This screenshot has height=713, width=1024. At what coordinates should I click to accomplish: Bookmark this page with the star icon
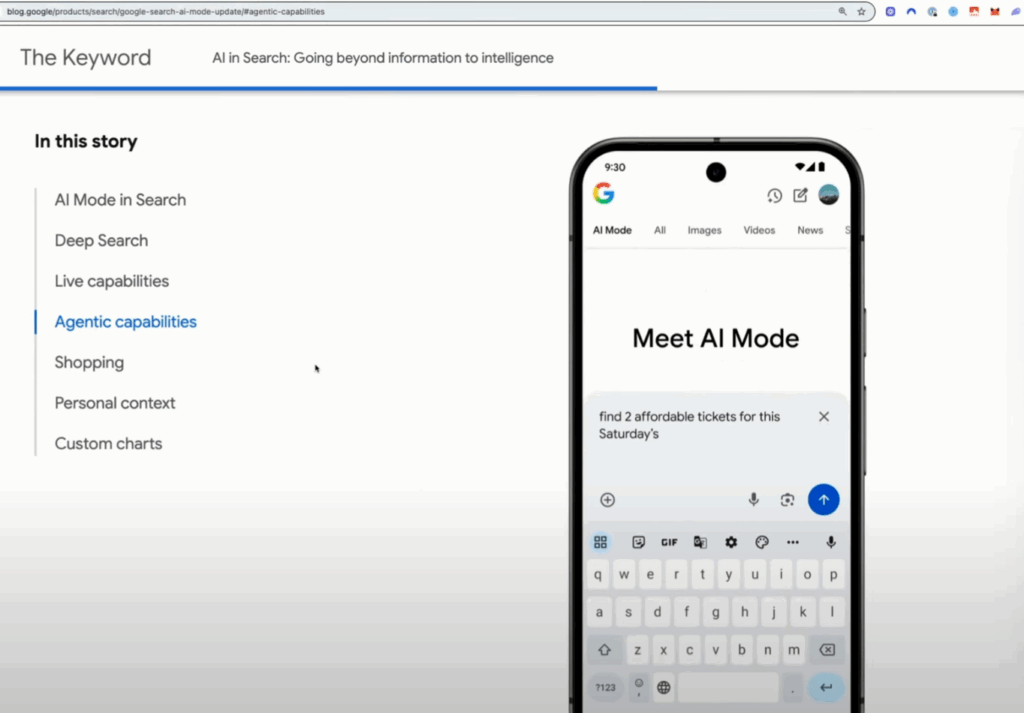pyautogui.click(x=861, y=12)
